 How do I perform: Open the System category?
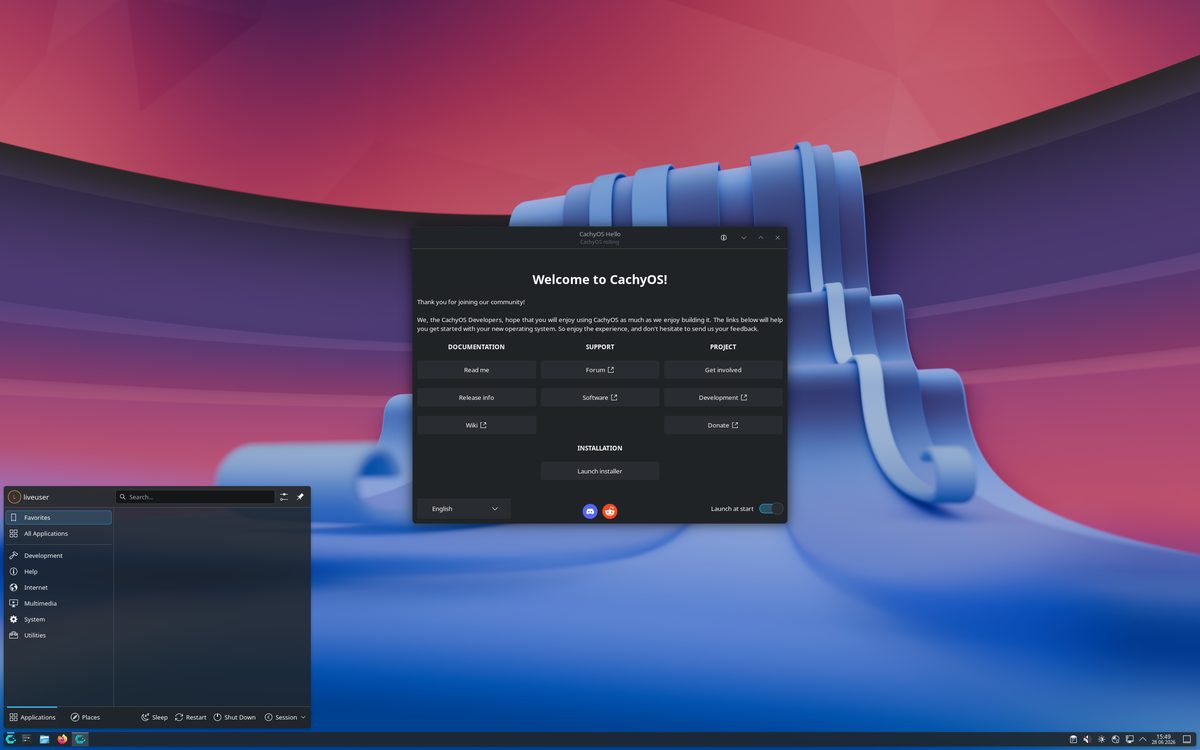click(x=58, y=620)
